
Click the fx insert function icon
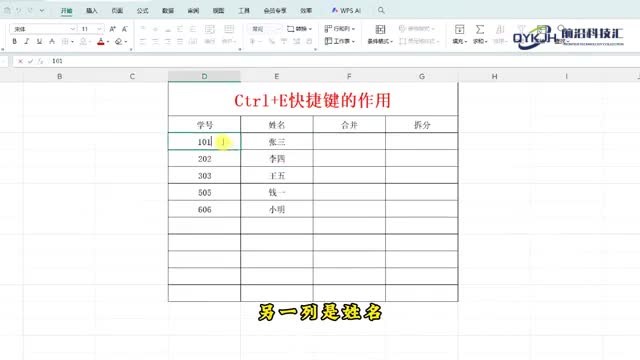tap(40, 61)
